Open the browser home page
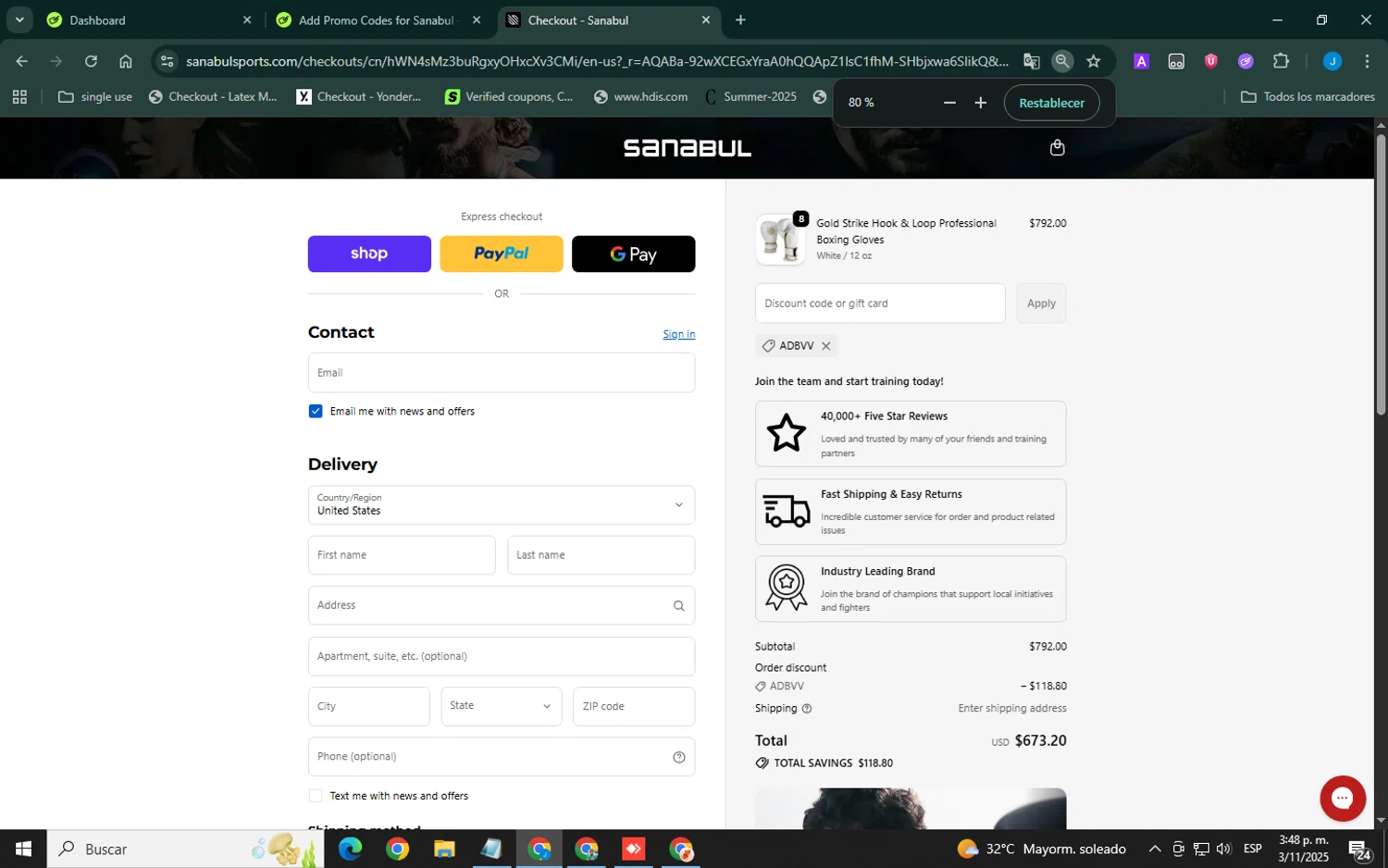The height and width of the screenshot is (868, 1388). pyautogui.click(x=126, y=61)
